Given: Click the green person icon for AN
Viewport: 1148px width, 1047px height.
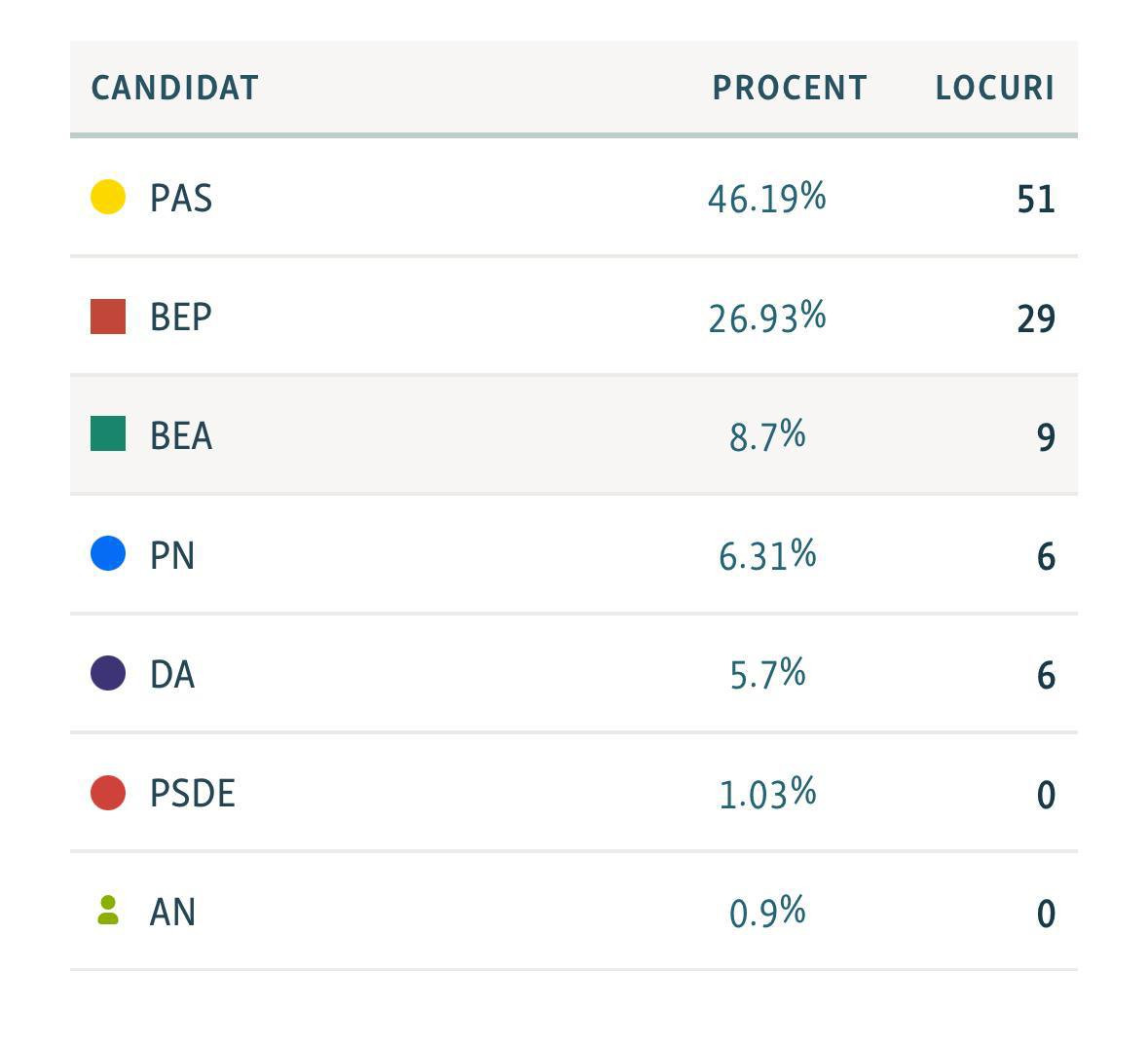Looking at the screenshot, I should (x=108, y=910).
